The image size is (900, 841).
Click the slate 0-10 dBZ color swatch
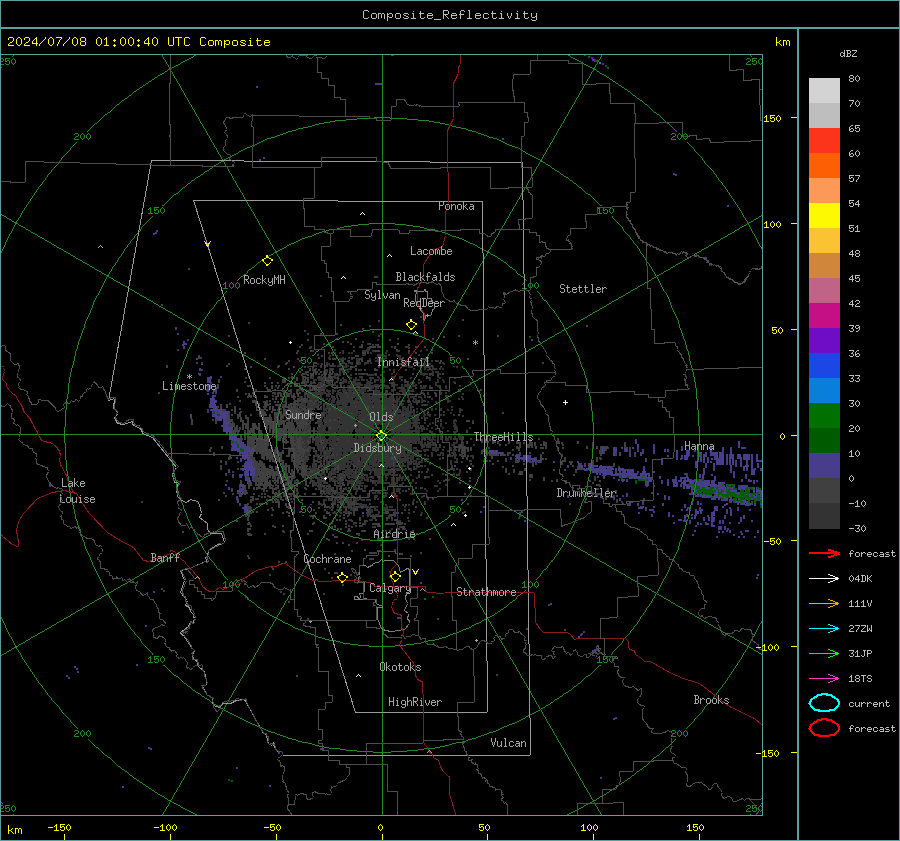pos(824,466)
